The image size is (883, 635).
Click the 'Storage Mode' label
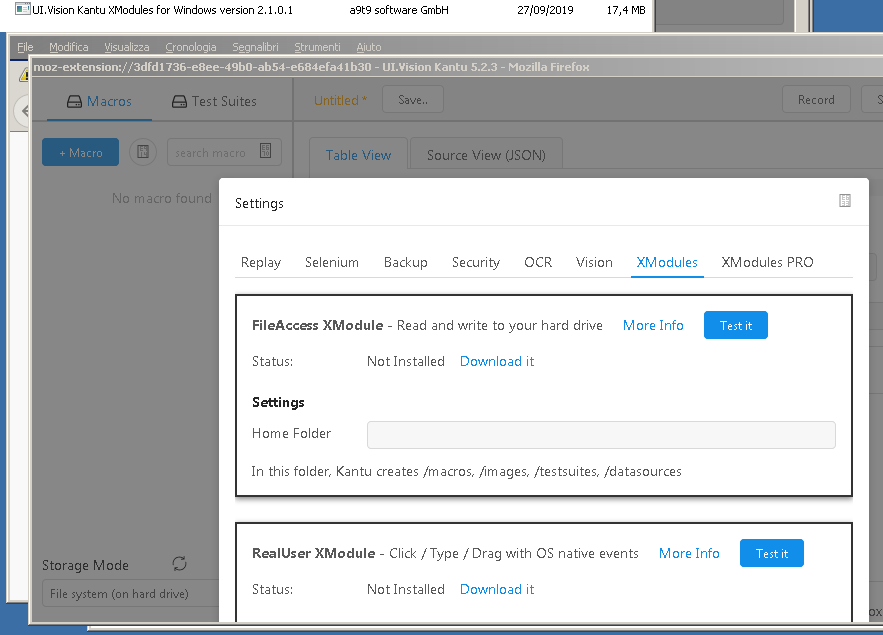85,565
